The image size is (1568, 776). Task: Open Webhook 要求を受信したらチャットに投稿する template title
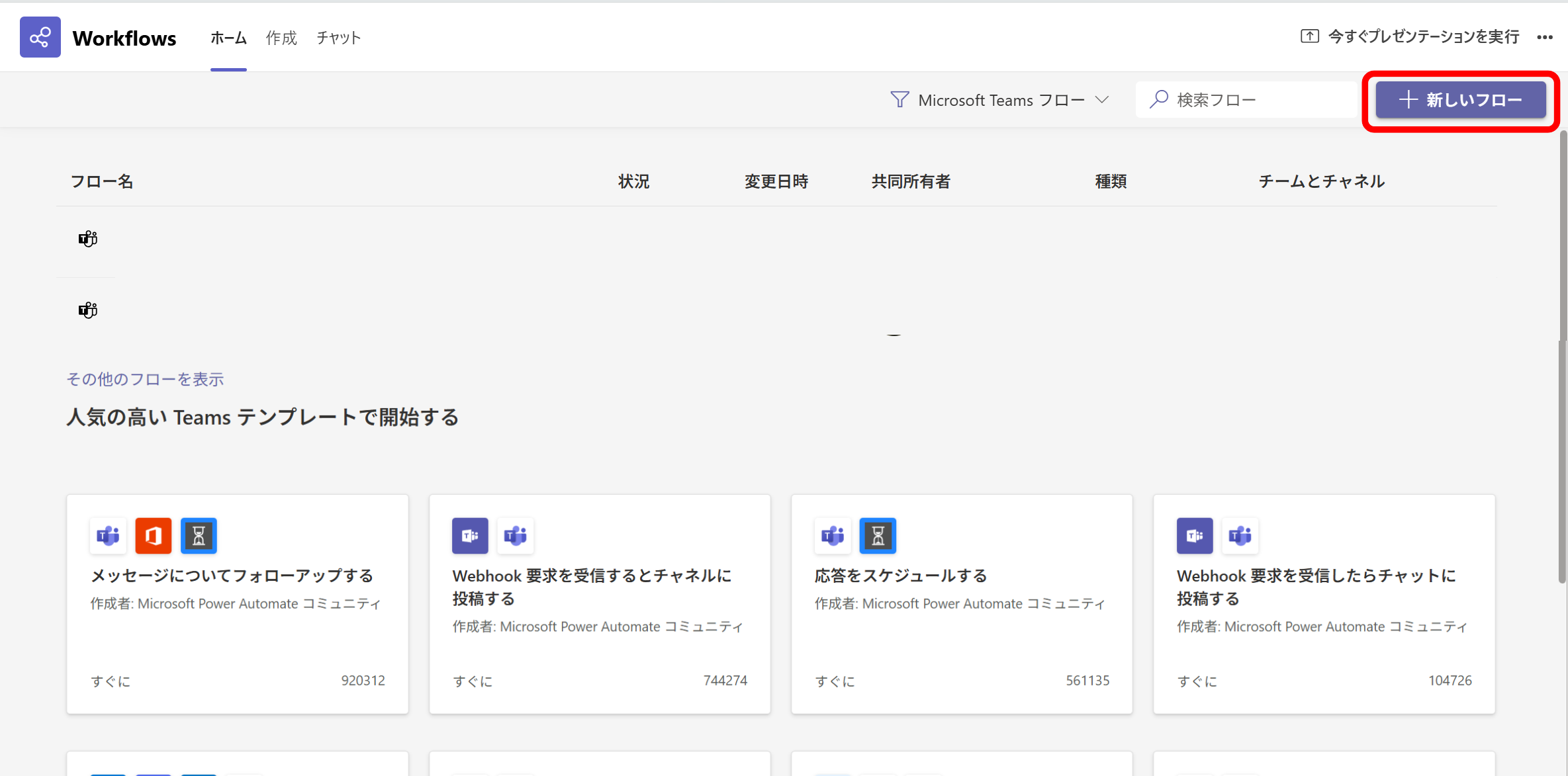1316,587
